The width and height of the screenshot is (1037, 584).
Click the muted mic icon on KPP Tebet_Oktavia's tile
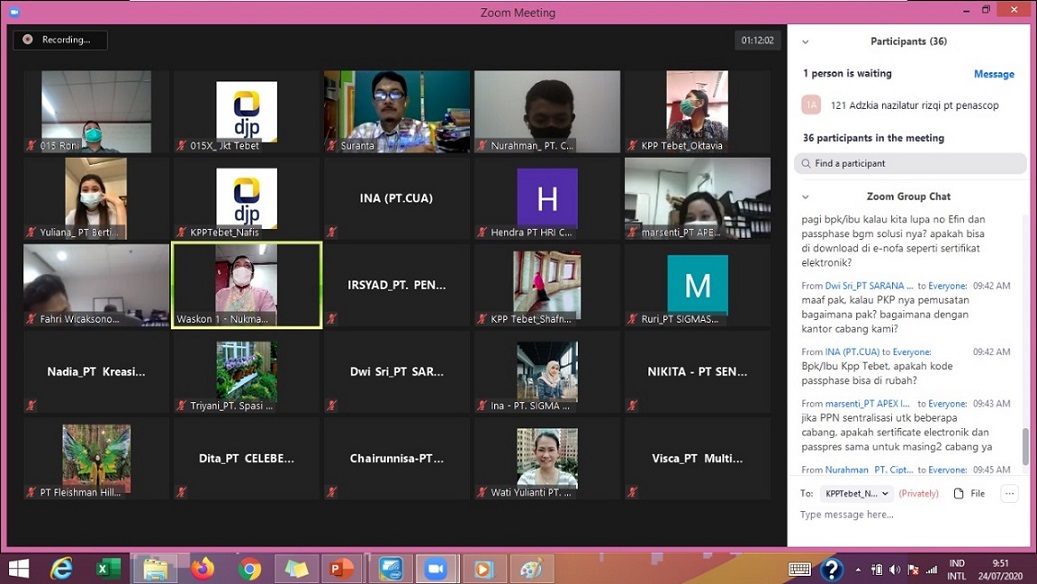click(x=633, y=146)
